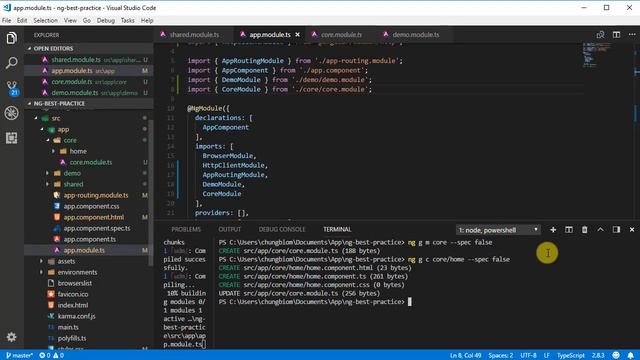This screenshot has height=360, width=640.
Task: Open Source Control view with 21 changes
Action: click(12, 88)
